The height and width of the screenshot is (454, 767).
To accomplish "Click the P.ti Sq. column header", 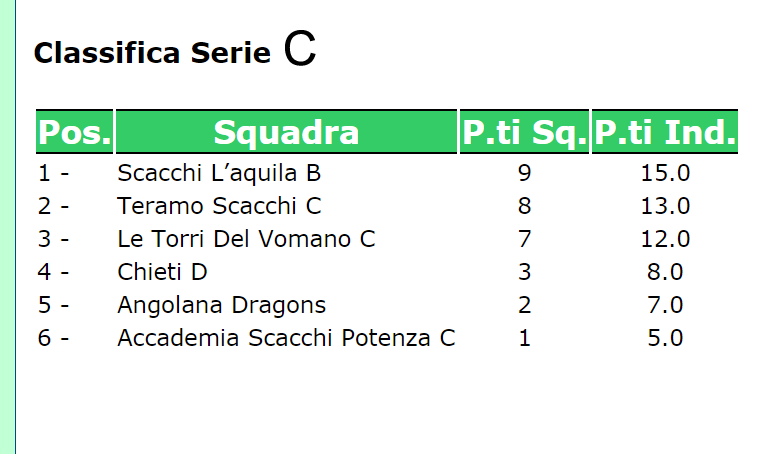I will pos(524,132).
